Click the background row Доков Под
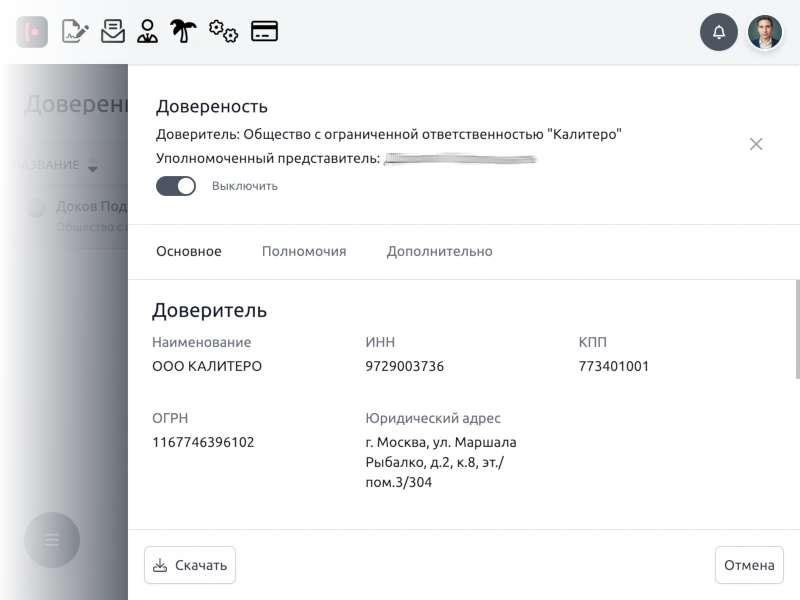This screenshot has width=800, height=600. pyautogui.click(x=77, y=216)
